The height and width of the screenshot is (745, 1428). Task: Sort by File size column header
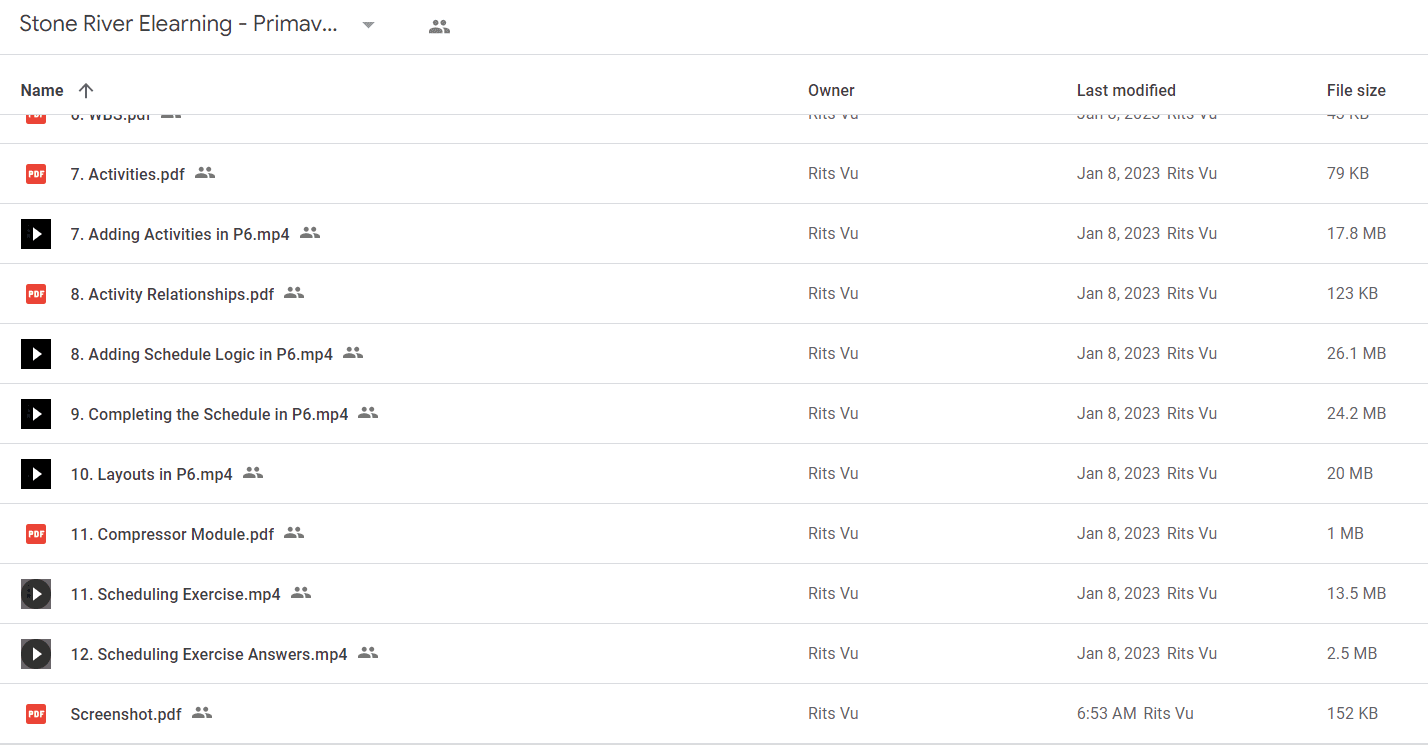point(1356,90)
